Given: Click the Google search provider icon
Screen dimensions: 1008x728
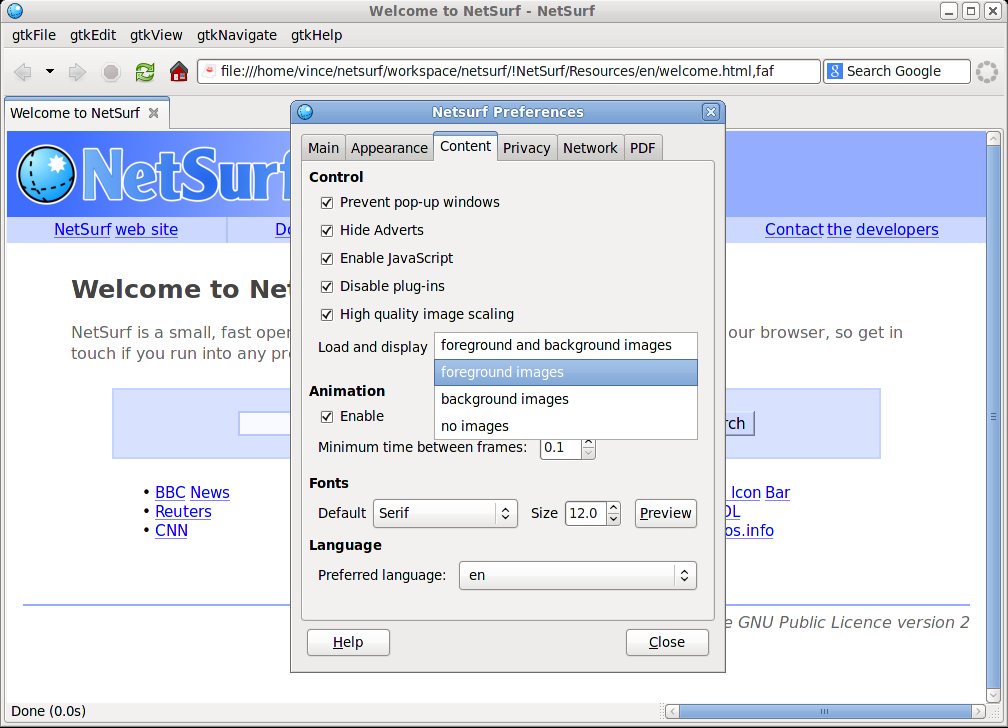Looking at the screenshot, I should pyautogui.click(x=834, y=71).
